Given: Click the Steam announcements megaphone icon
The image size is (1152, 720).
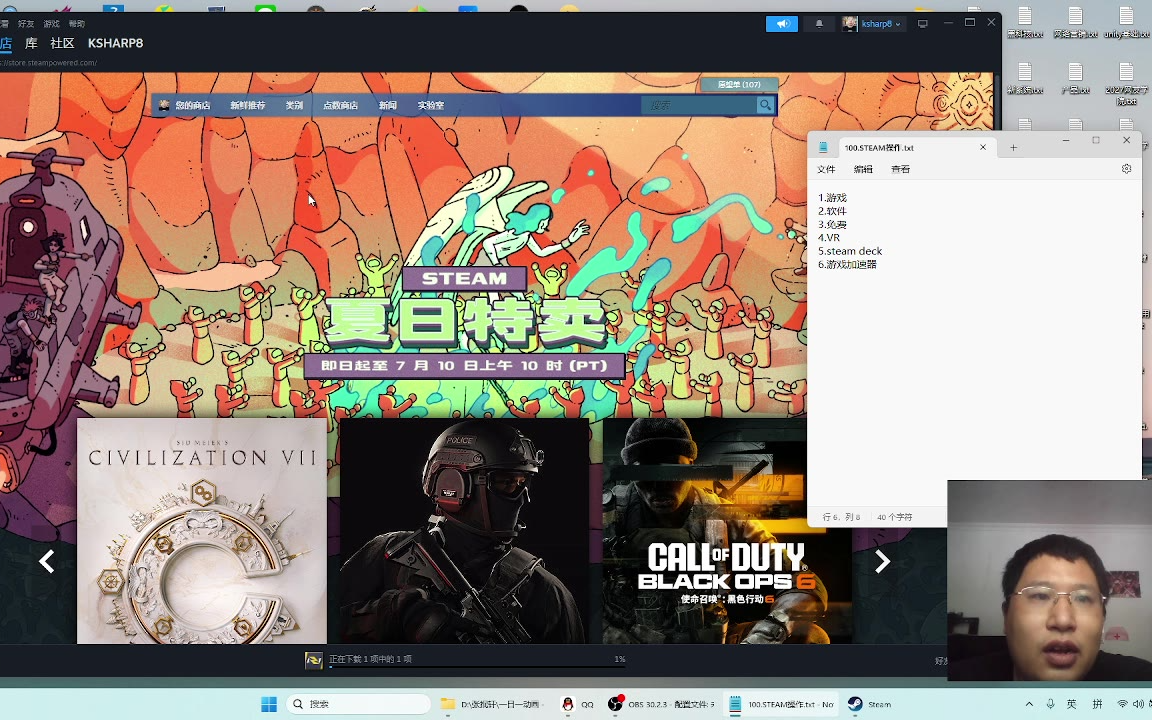Looking at the screenshot, I should pos(782,24).
